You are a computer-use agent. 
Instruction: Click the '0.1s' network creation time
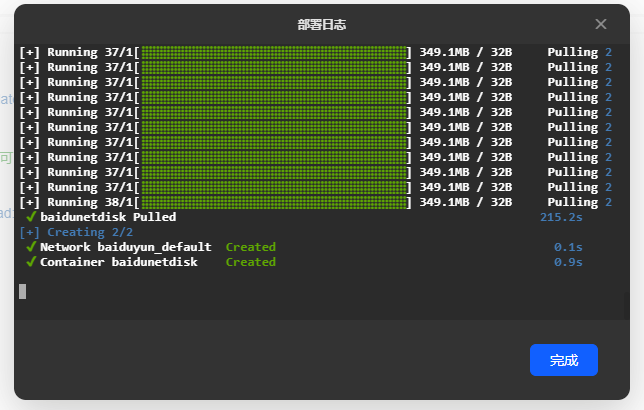568,247
